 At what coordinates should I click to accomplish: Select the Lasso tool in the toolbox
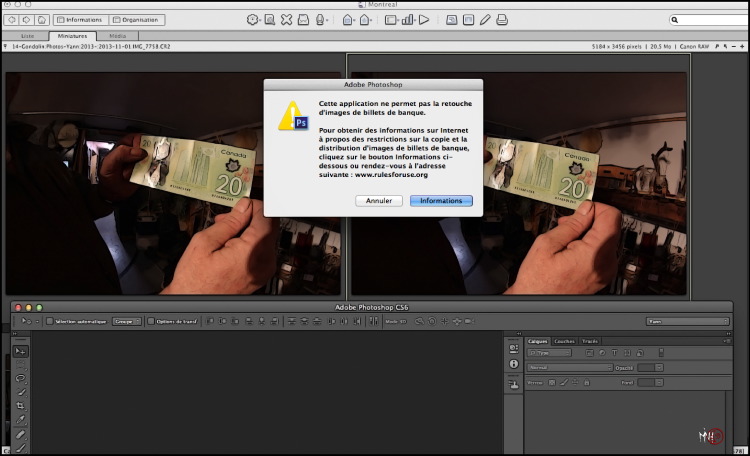[21, 378]
